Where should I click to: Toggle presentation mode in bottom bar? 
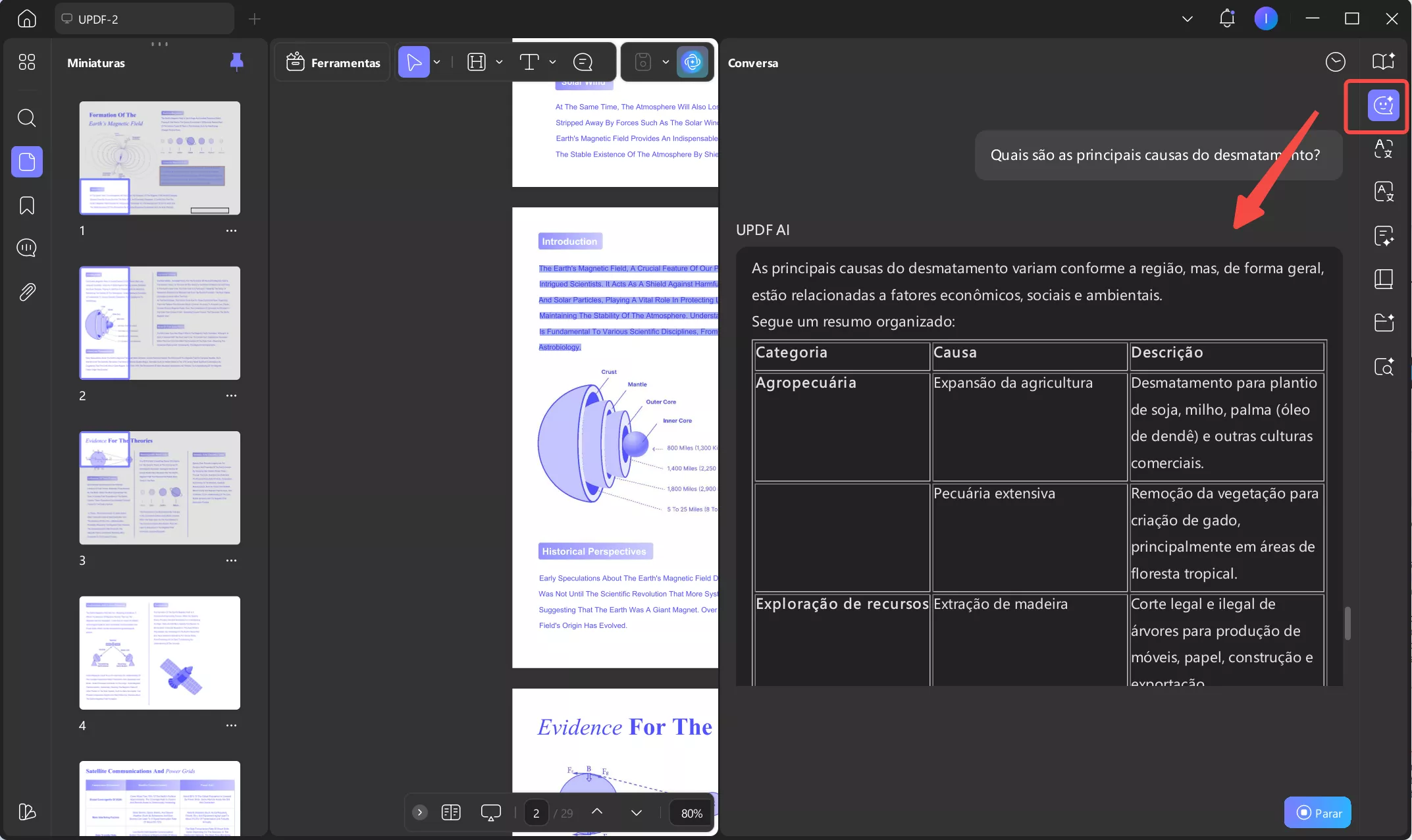point(491,812)
